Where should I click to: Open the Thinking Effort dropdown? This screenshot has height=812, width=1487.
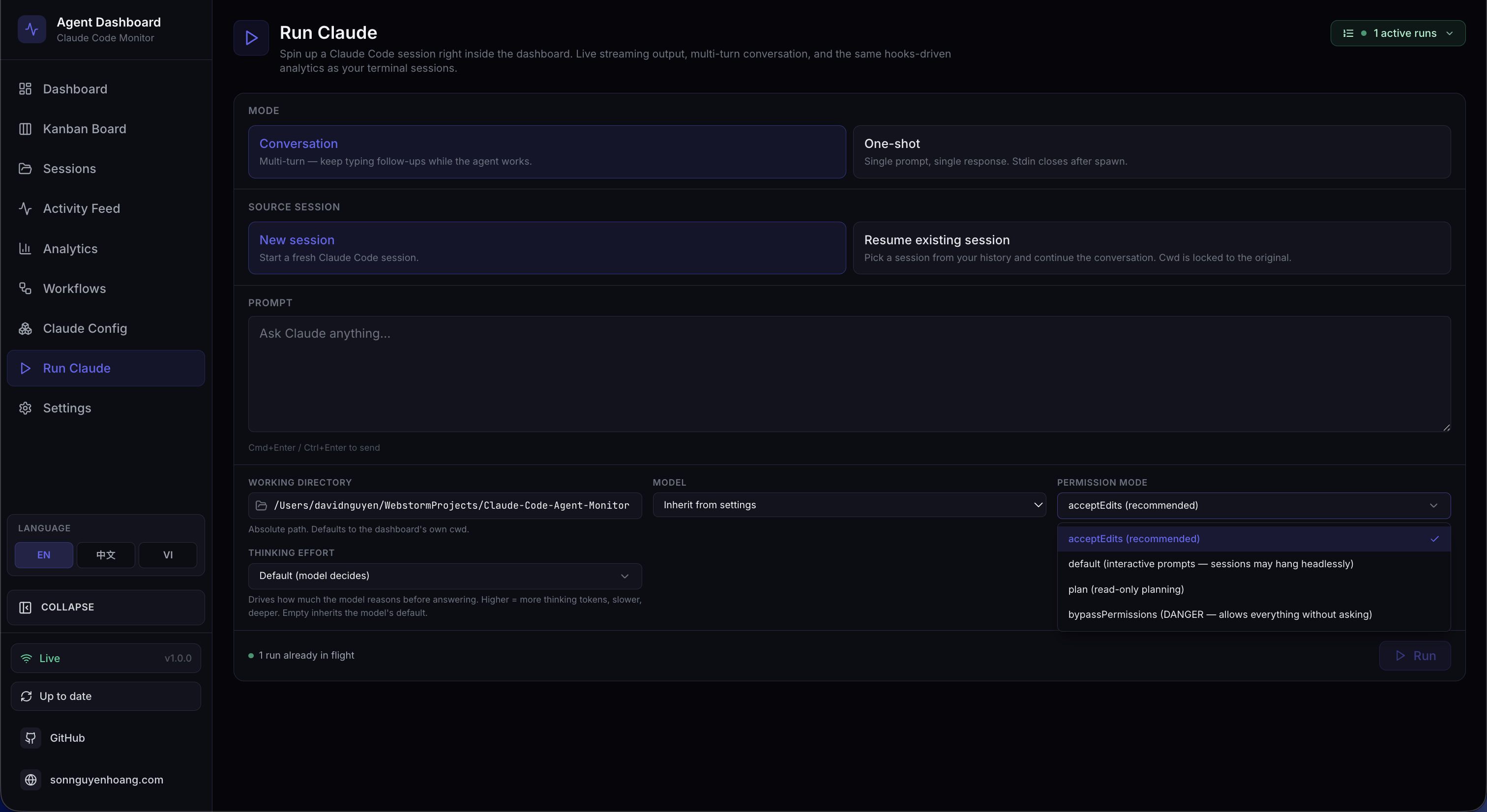click(x=445, y=576)
